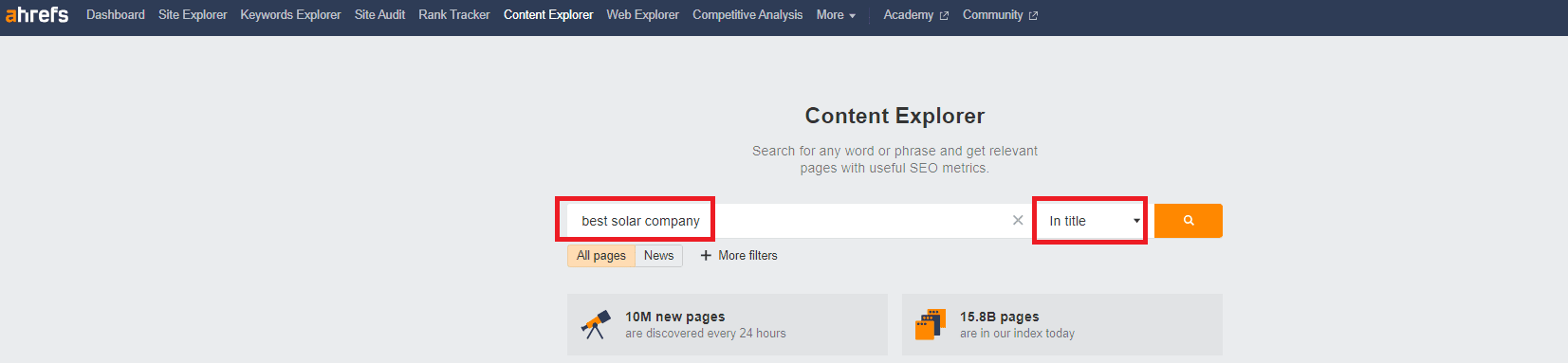Click external link icon next to Community
Image resolution: width=1568 pixels, height=363 pixels.
pos(1033,16)
